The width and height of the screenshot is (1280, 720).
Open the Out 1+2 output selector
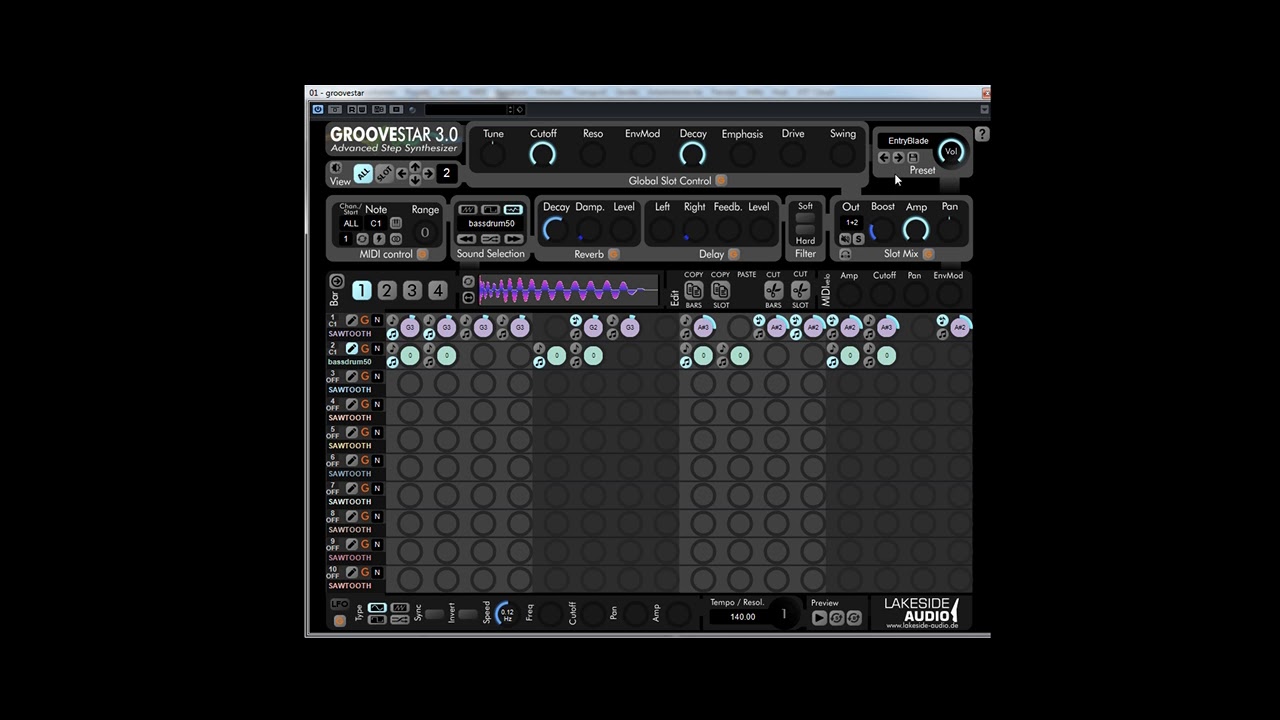[x=852, y=223]
